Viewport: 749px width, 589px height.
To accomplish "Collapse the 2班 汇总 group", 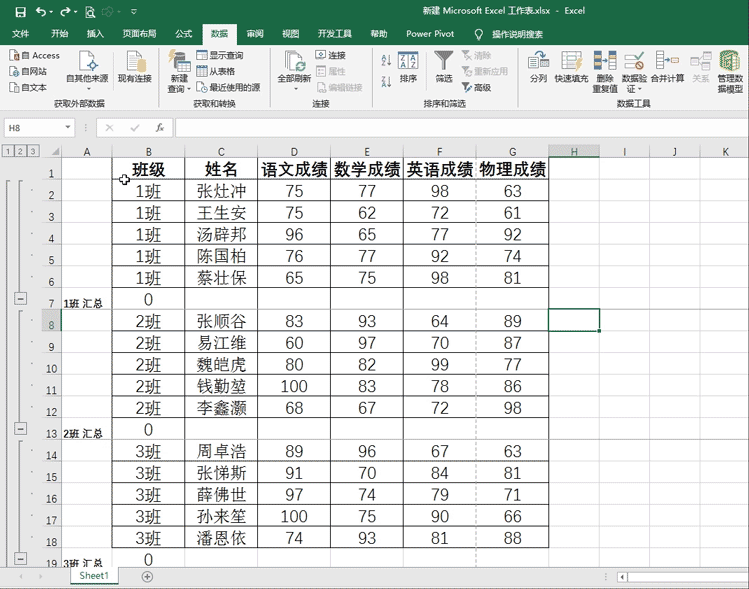I will (x=20, y=428).
